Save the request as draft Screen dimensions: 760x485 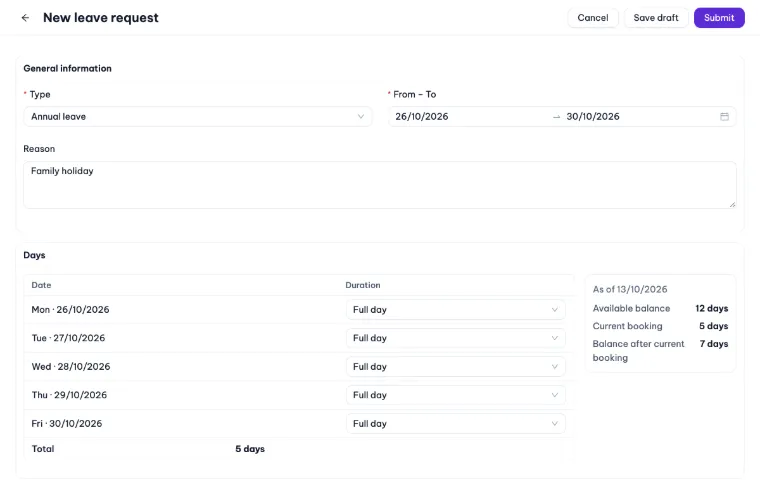[x=656, y=18]
